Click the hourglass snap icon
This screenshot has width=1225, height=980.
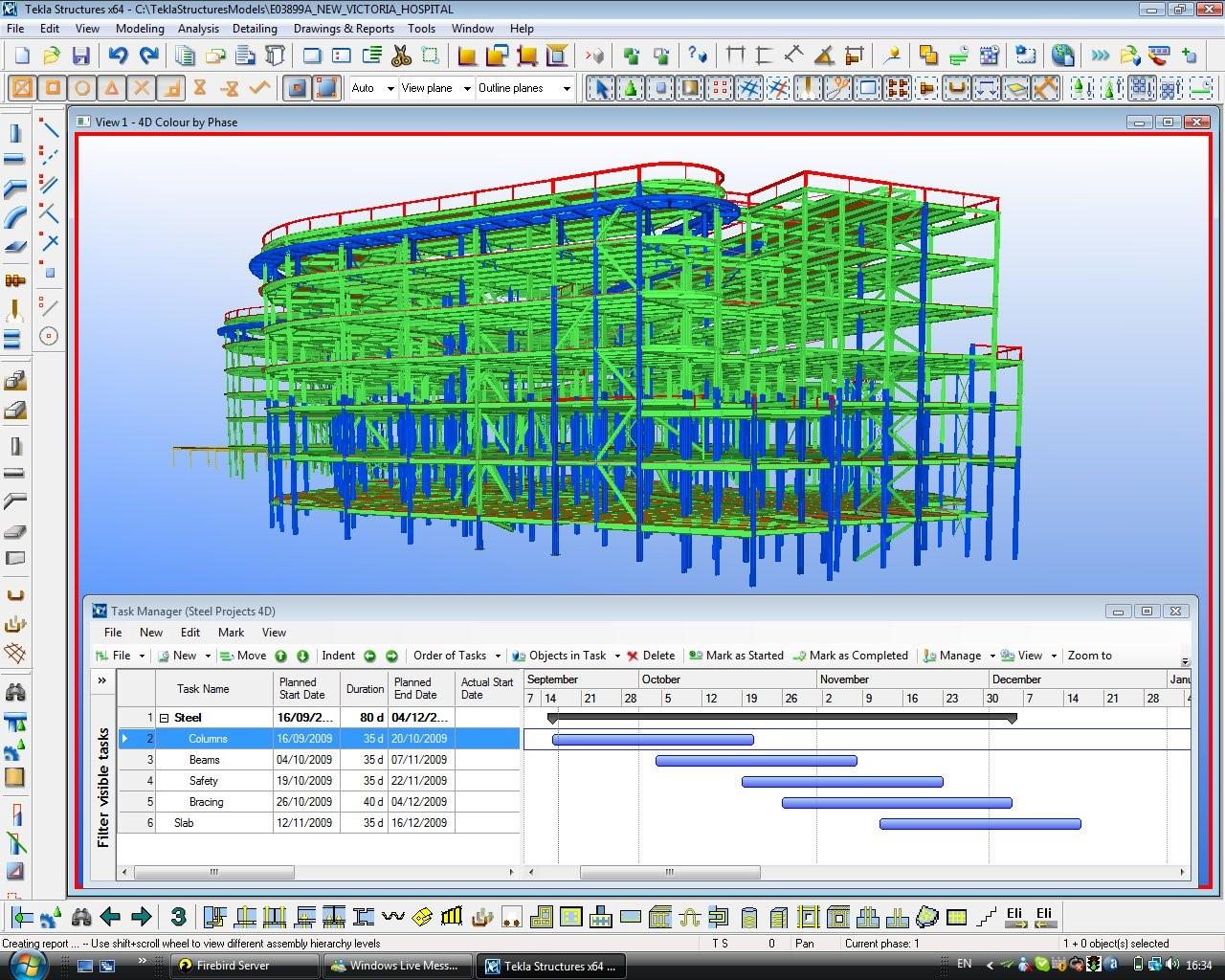[x=199, y=88]
